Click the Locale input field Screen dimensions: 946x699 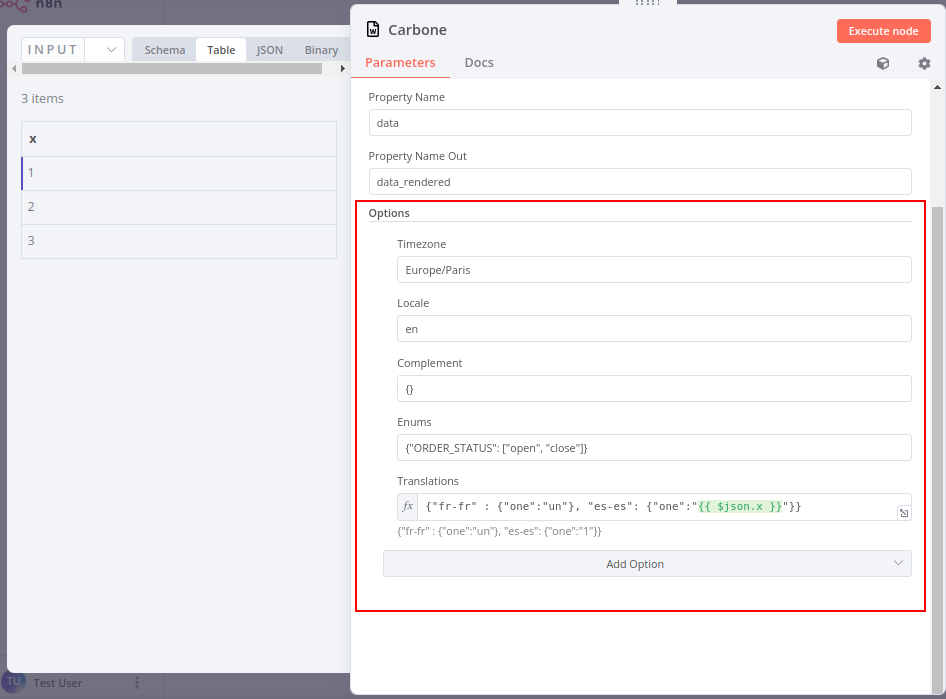[654, 329]
